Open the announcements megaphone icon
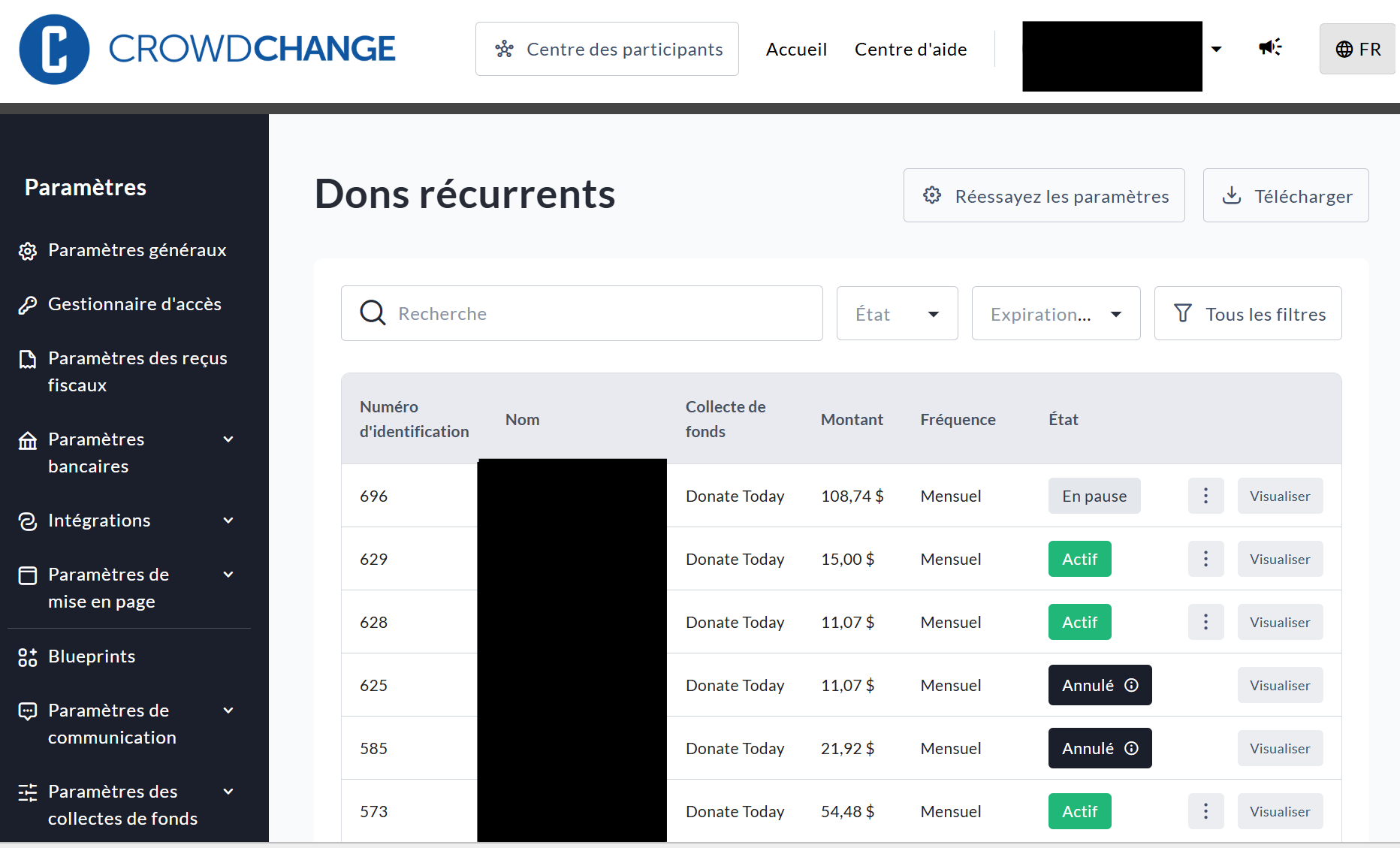The height and width of the screenshot is (848, 1400). [x=1270, y=48]
